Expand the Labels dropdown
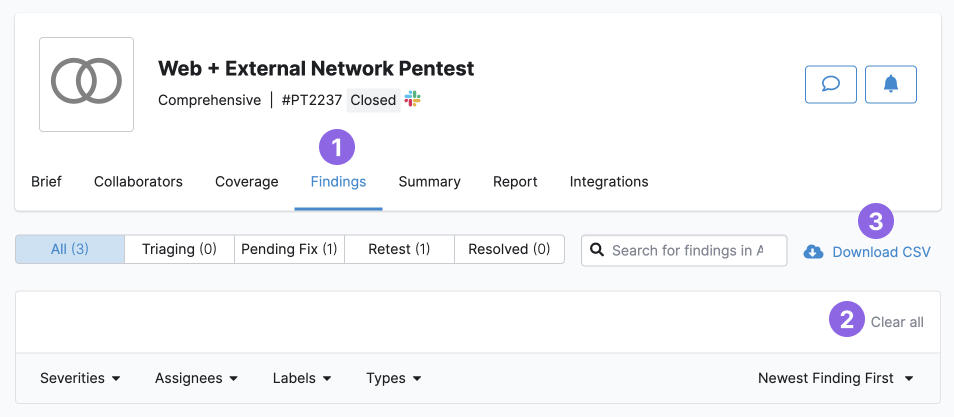The height and width of the screenshot is (417, 954). coord(302,378)
